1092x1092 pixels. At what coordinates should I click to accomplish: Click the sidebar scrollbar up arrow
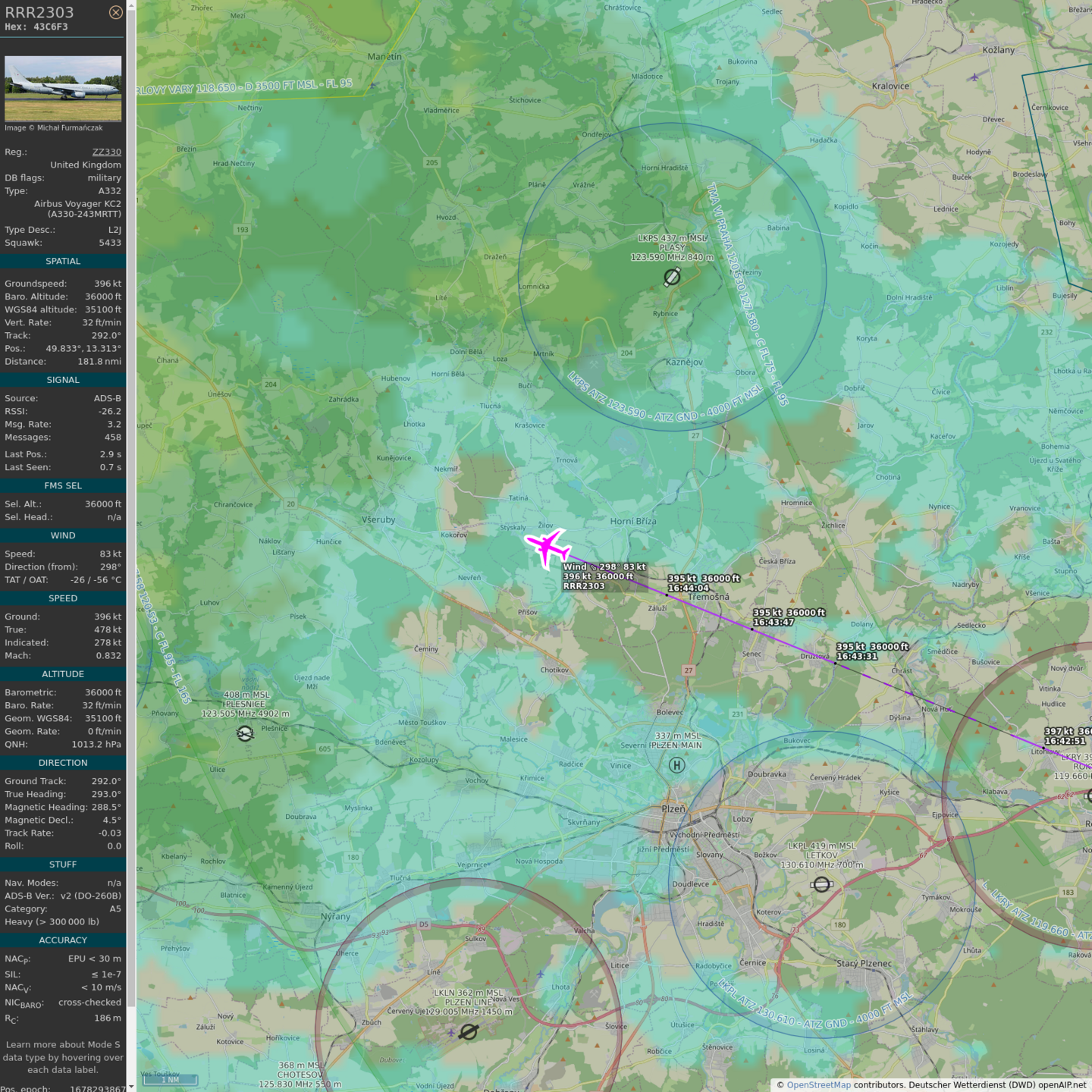131,5
